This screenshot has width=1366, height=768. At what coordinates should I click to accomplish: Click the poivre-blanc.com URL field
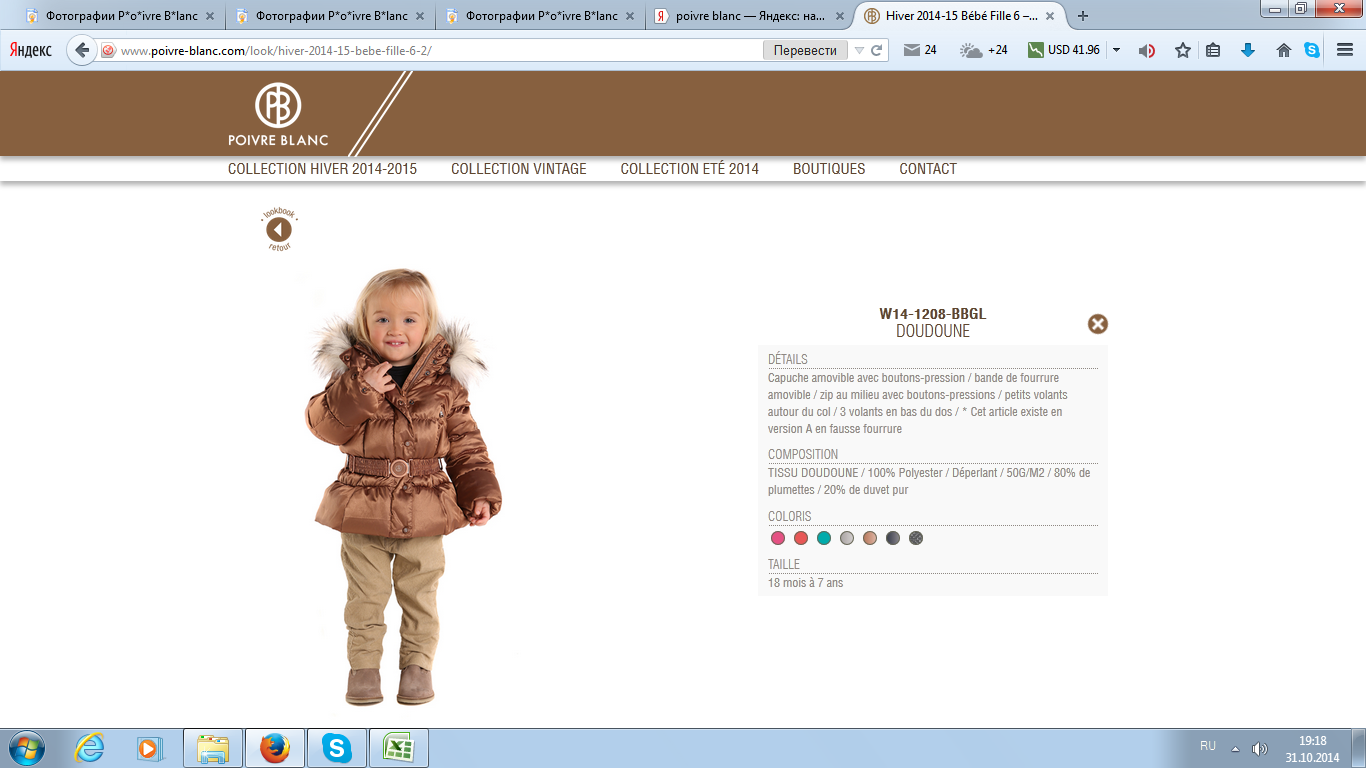(x=438, y=50)
